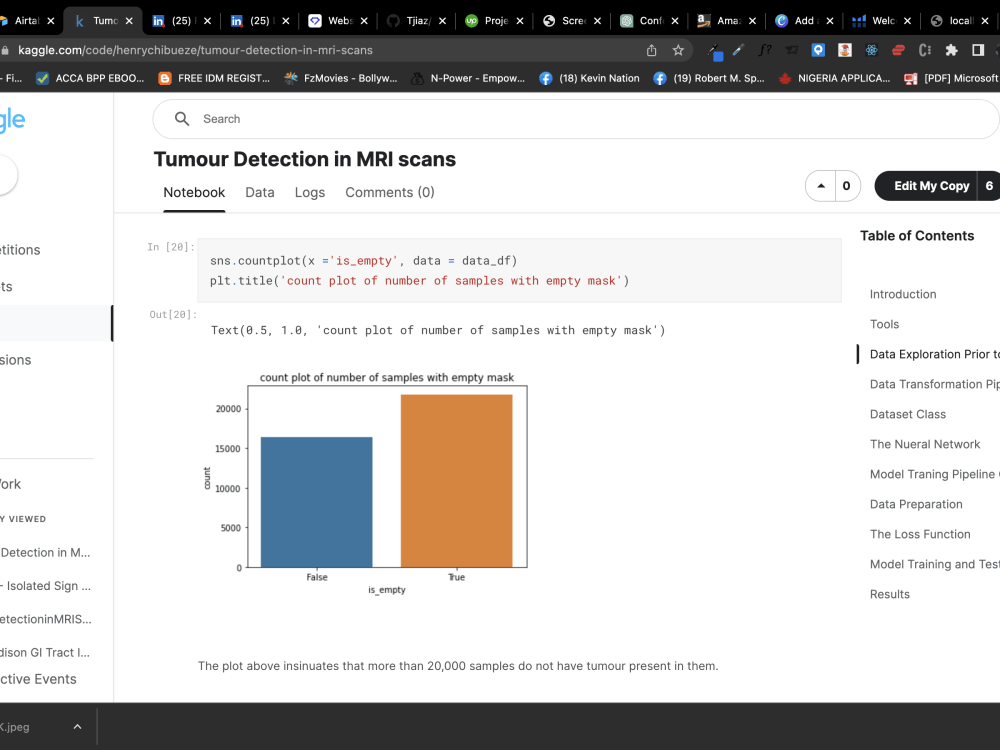1000x750 pixels.
Task: Open the blue pen extension icon
Action: 738,50
